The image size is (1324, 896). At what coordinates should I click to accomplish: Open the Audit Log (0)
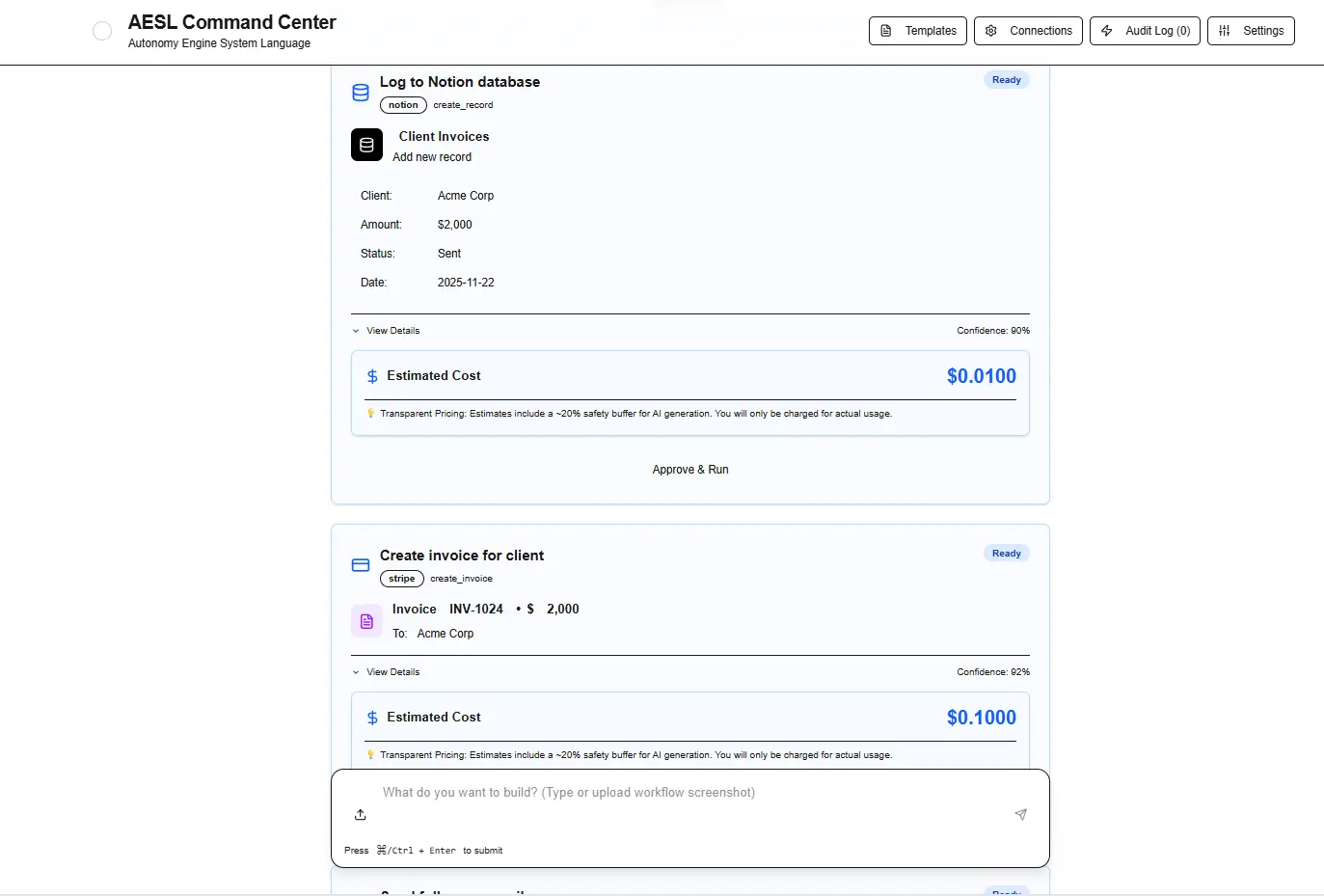(1145, 31)
